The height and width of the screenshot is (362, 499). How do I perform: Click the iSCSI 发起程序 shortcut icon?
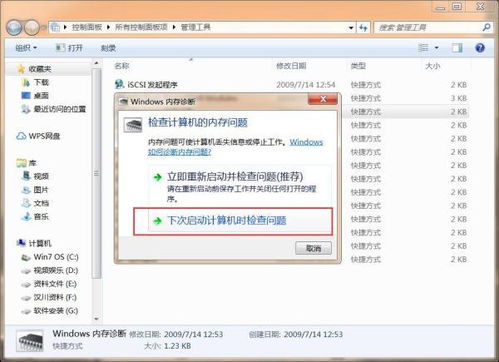pyautogui.click(x=119, y=84)
